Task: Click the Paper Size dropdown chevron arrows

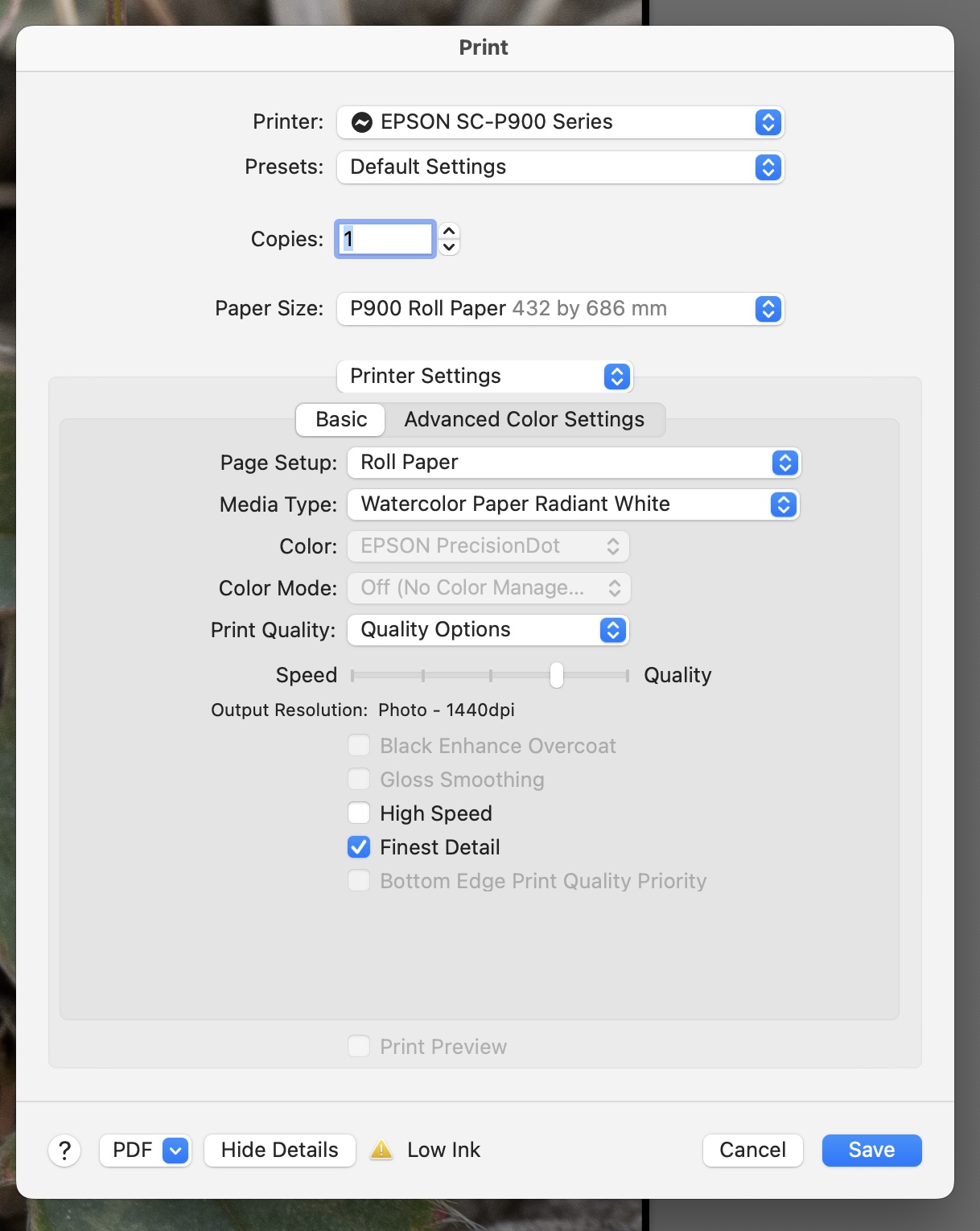Action: 767,309
